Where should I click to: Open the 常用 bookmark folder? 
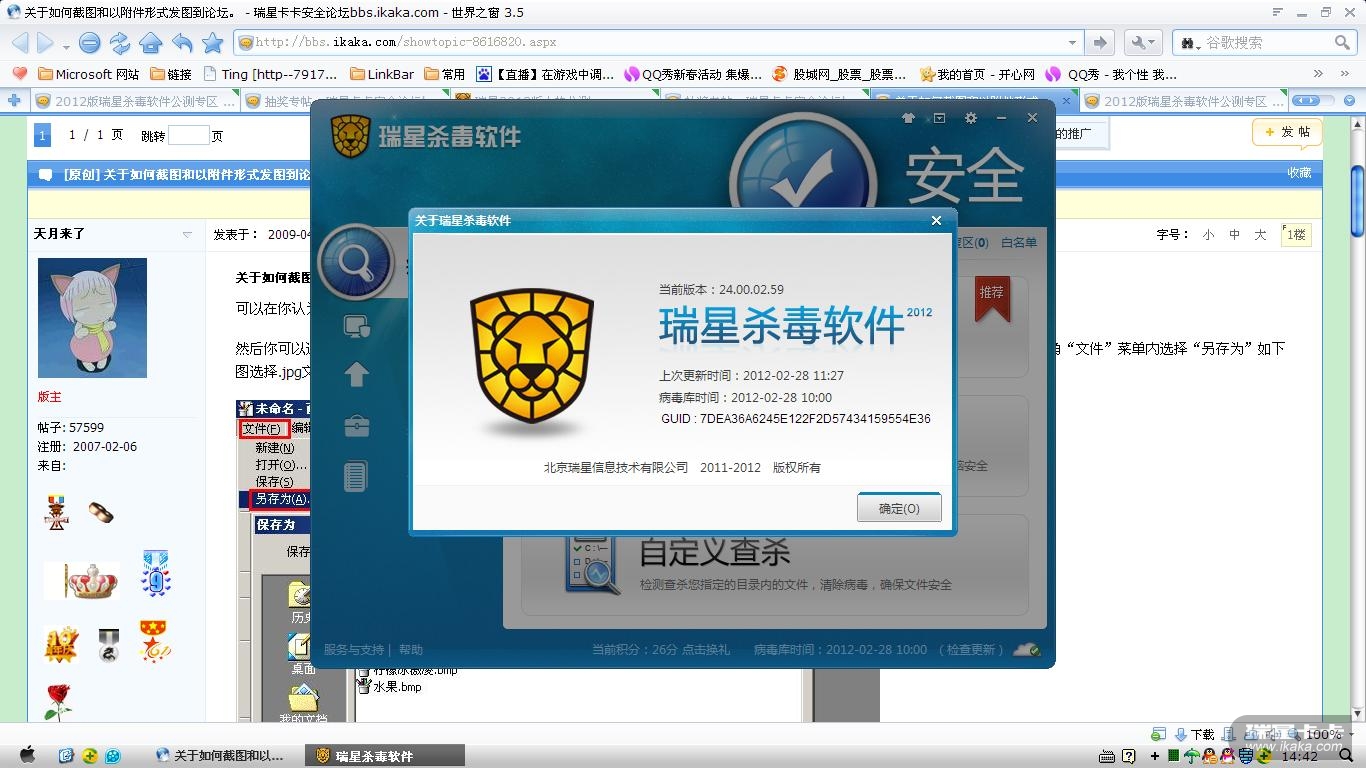(x=445, y=74)
